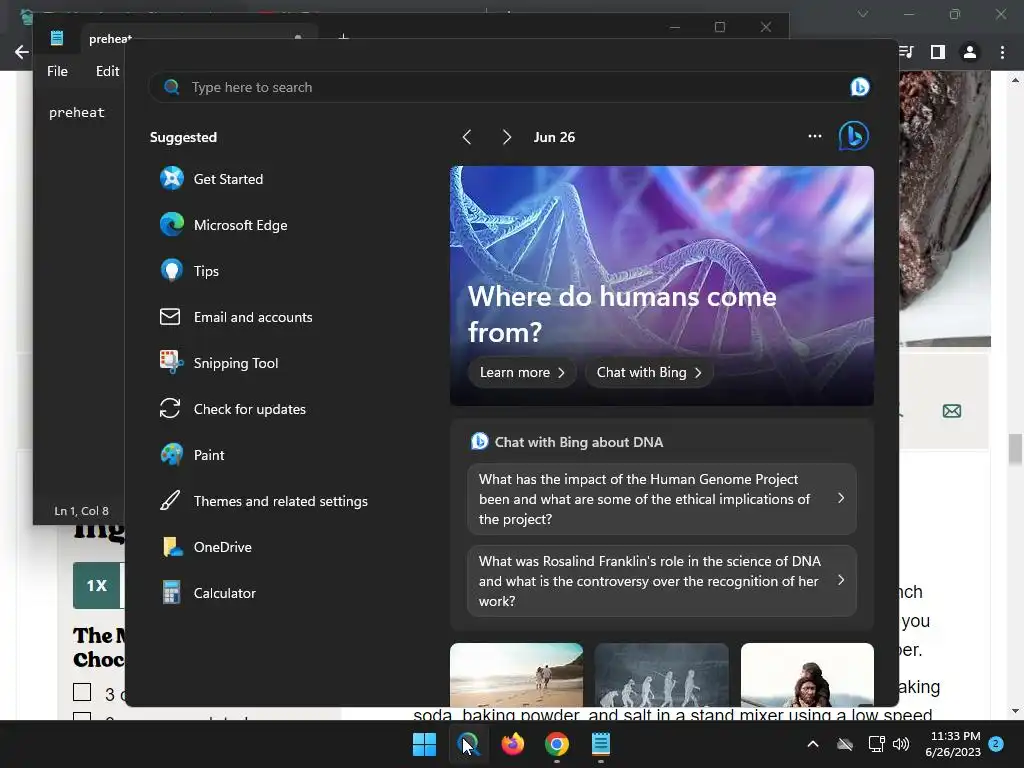Select 1X recipe scale button

click(97, 585)
